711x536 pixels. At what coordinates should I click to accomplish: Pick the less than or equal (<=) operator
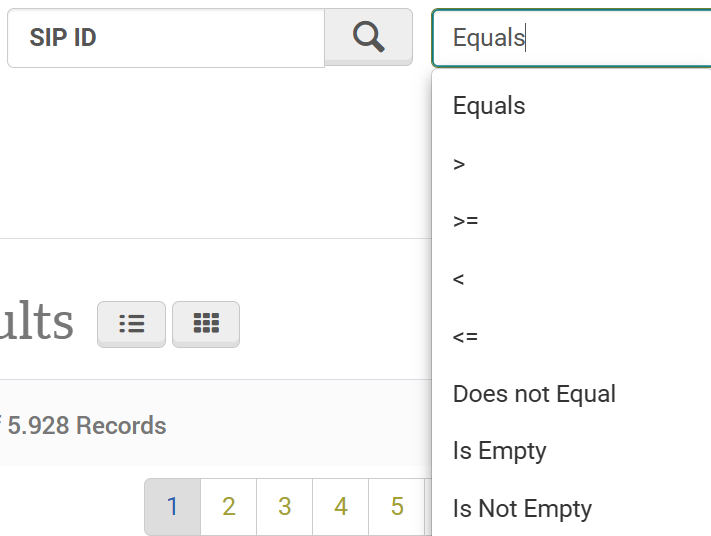point(465,336)
